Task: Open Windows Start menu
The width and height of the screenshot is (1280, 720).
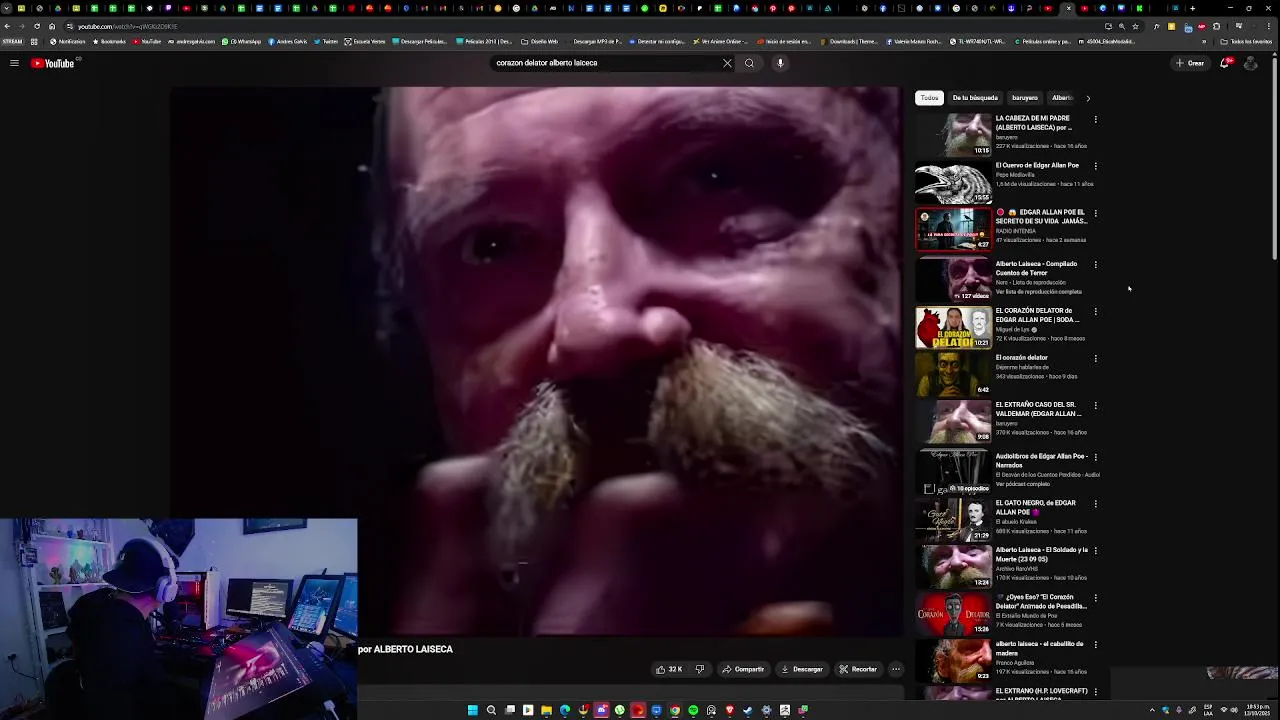Action: [473, 710]
